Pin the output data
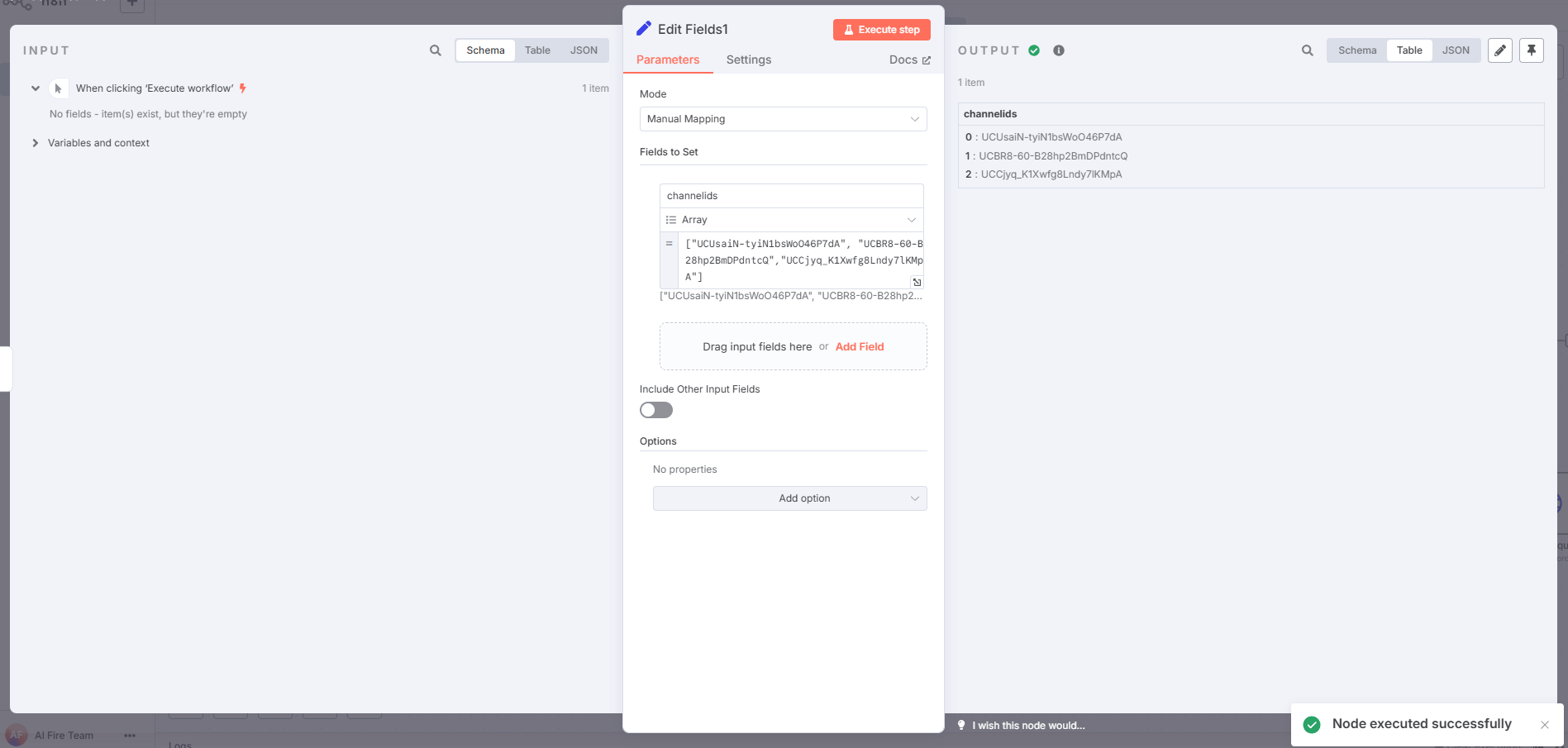Image resolution: width=1568 pixels, height=748 pixels. pyautogui.click(x=1532, y=50)
